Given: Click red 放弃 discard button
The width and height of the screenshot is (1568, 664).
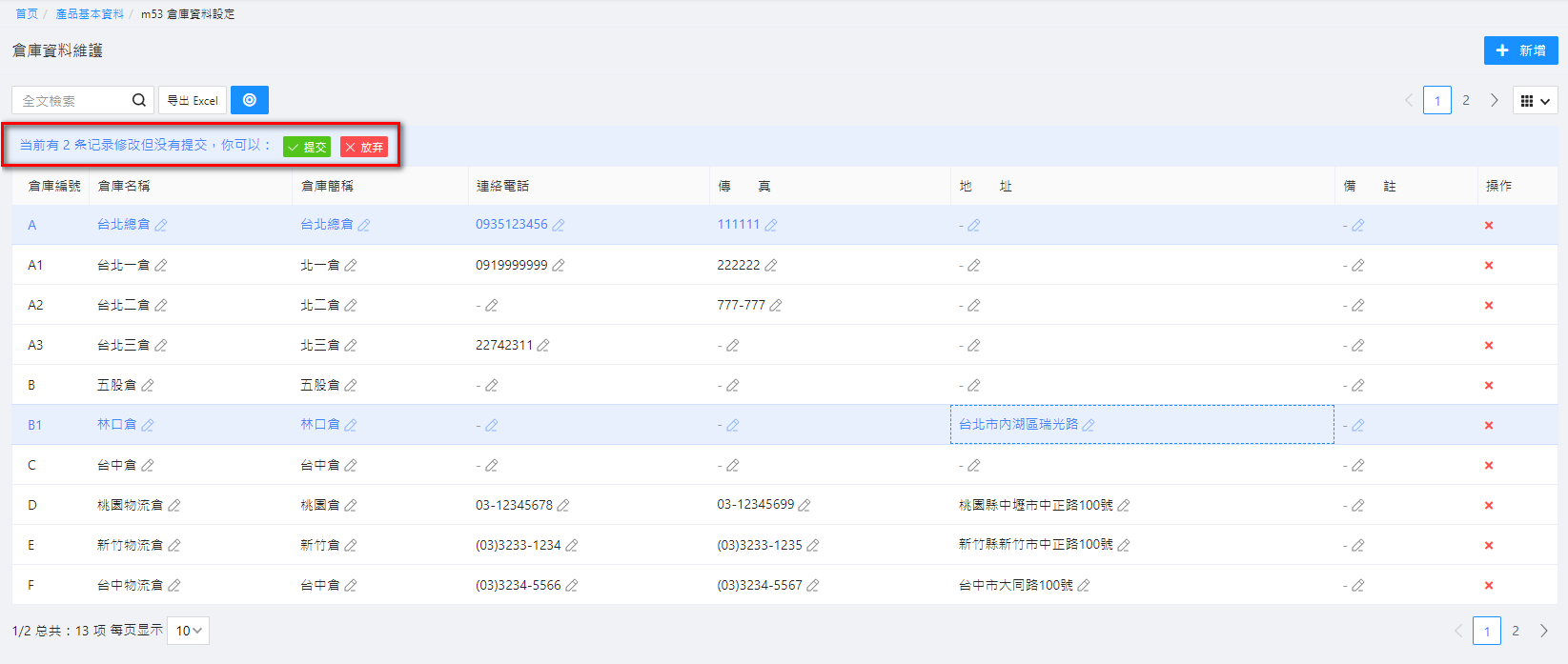Looking at the screenshot, I should click(364, 147).
